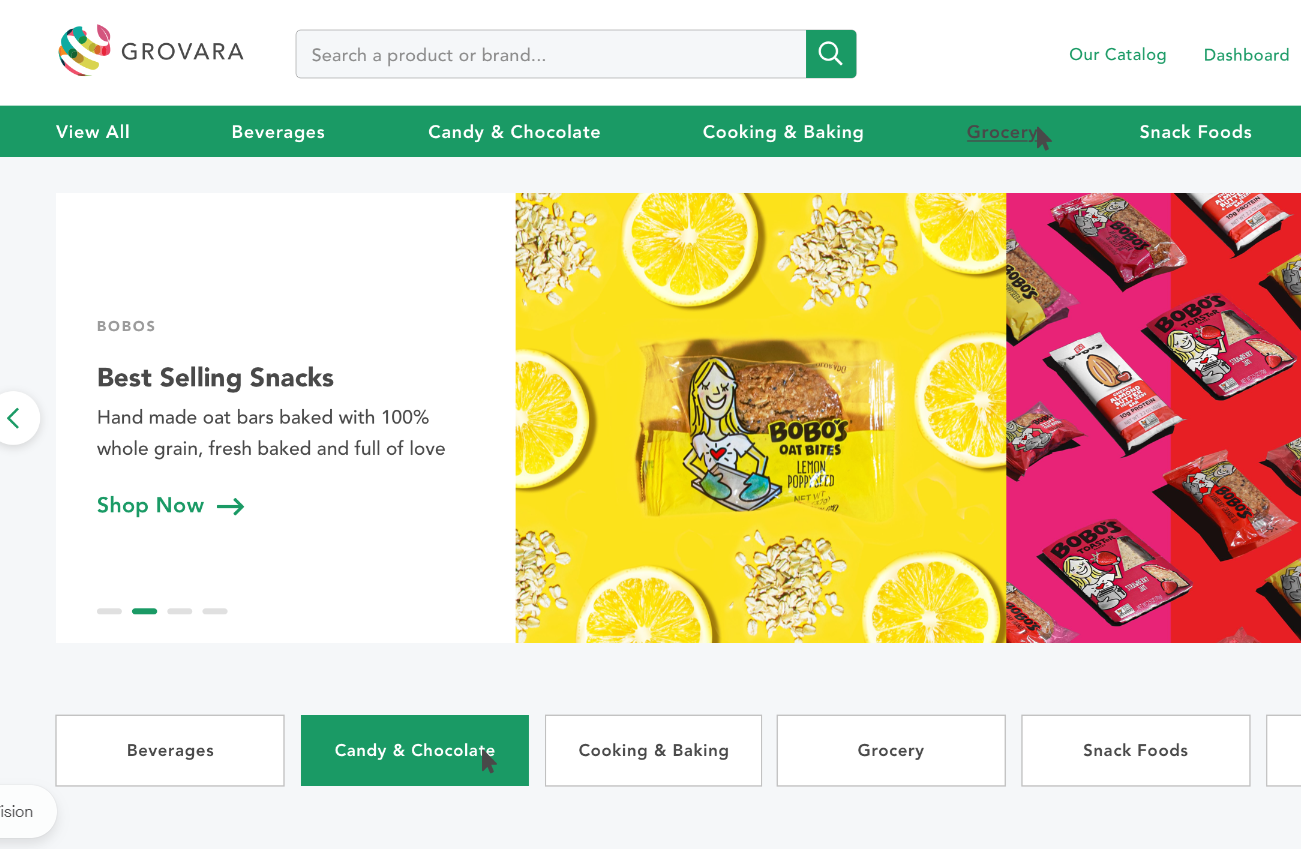The height and width of the screenshot is (849, 1301).
Task: Select the Beverages category button below banner
Action: [170, 750]
